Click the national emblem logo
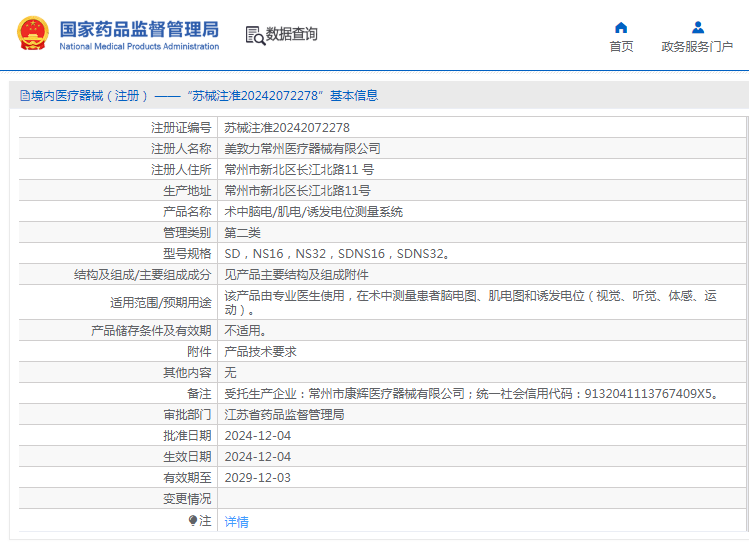The image size is (749, 543). [33, 33]
